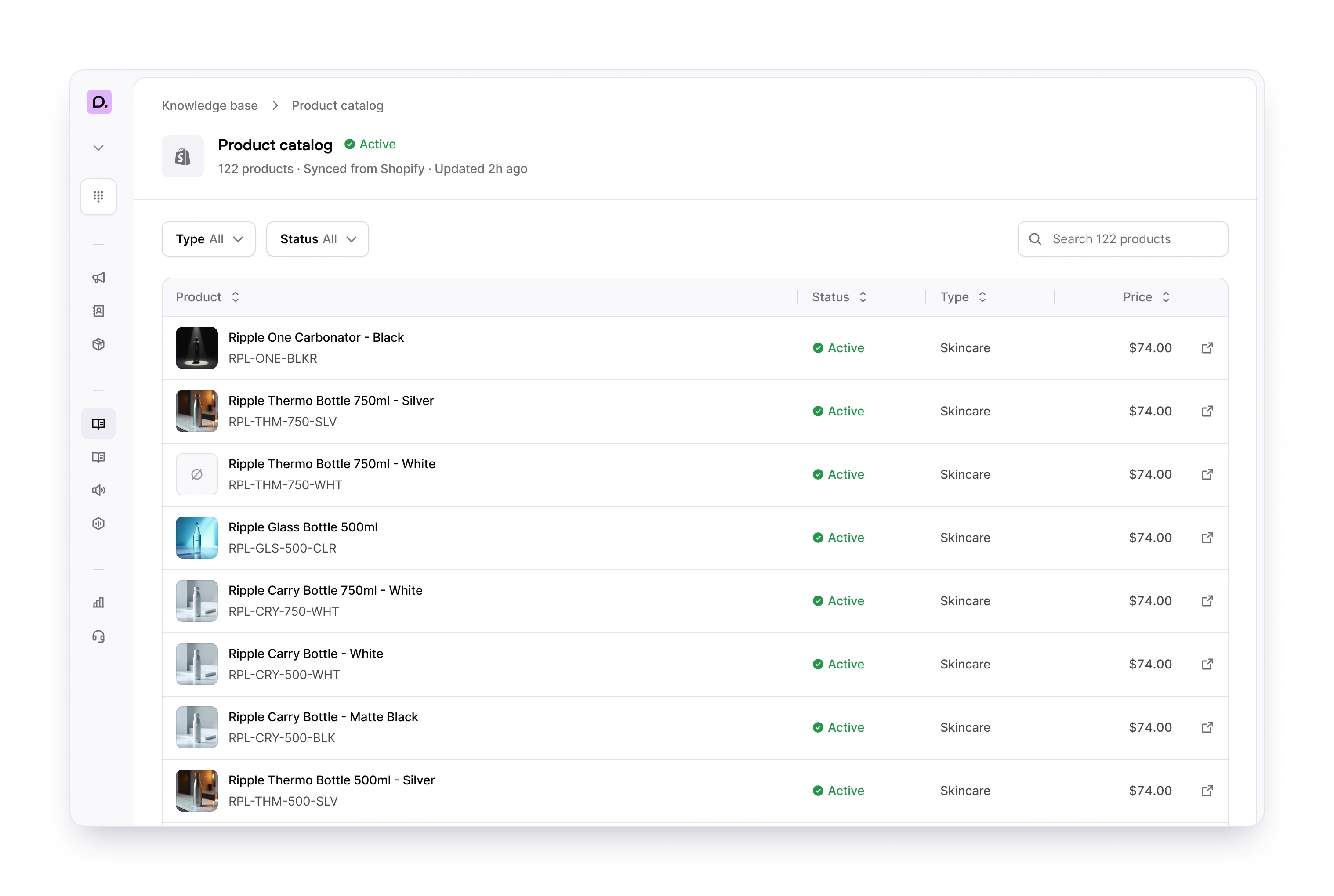1334x896 pixels.
Task: Click the Search 122 products field
Action: [x=1123, y=239]
